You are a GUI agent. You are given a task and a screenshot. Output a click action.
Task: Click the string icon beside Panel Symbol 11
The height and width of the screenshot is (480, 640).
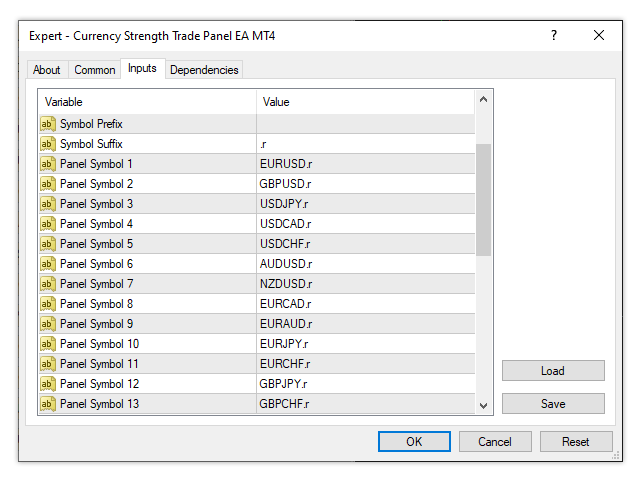pos(48,364)
